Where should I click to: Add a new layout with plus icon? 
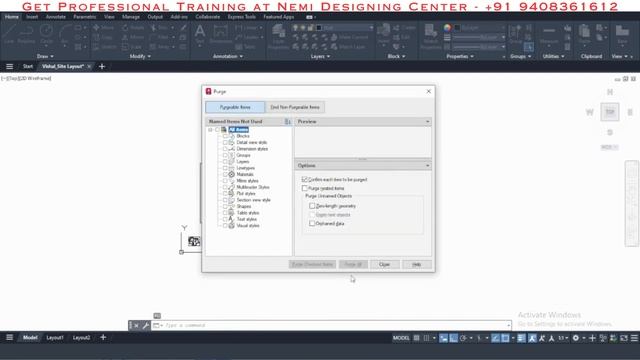point(103,337)
